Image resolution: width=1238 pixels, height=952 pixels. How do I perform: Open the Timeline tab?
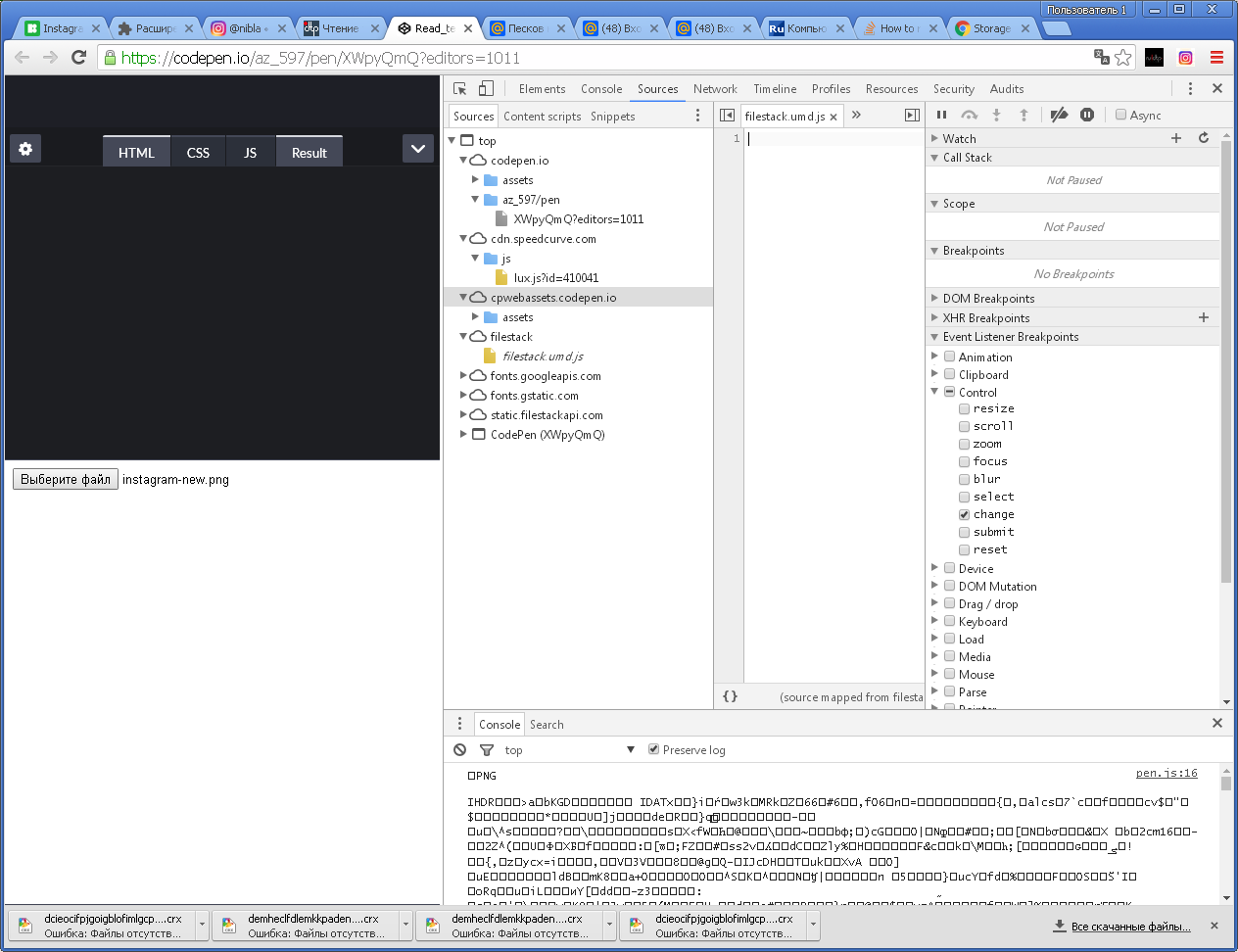[x=775, y=88]
